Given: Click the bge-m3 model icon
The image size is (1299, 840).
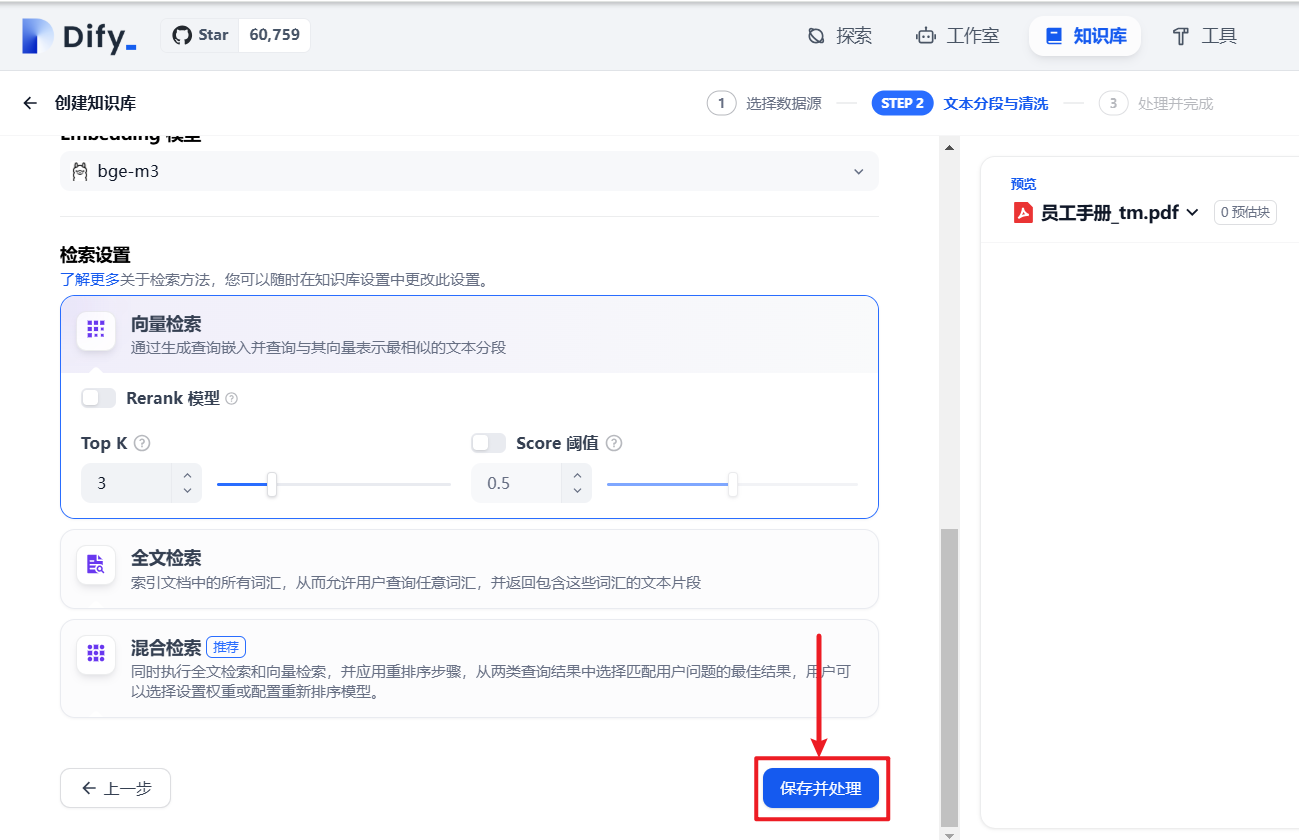Looking at the screenshot, I should (x=80, y=171).
